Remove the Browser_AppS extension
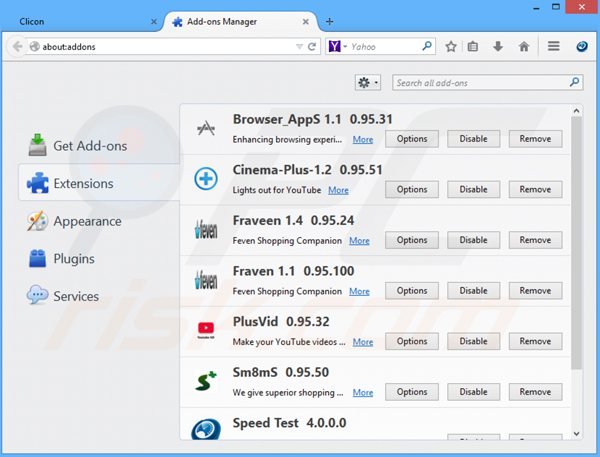Image resolution: width=600 pixels, height=457 pixels. [535, 139]
